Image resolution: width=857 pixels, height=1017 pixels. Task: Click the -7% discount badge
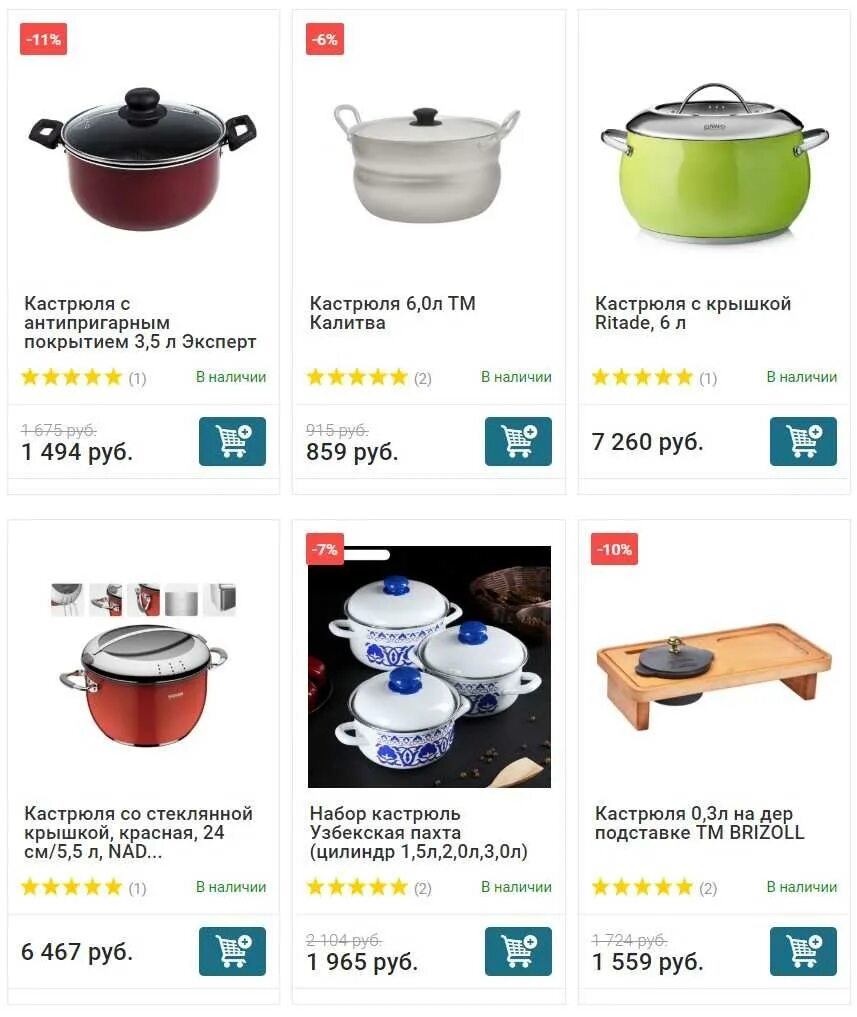pyautogui.click(x=324, y=549)
